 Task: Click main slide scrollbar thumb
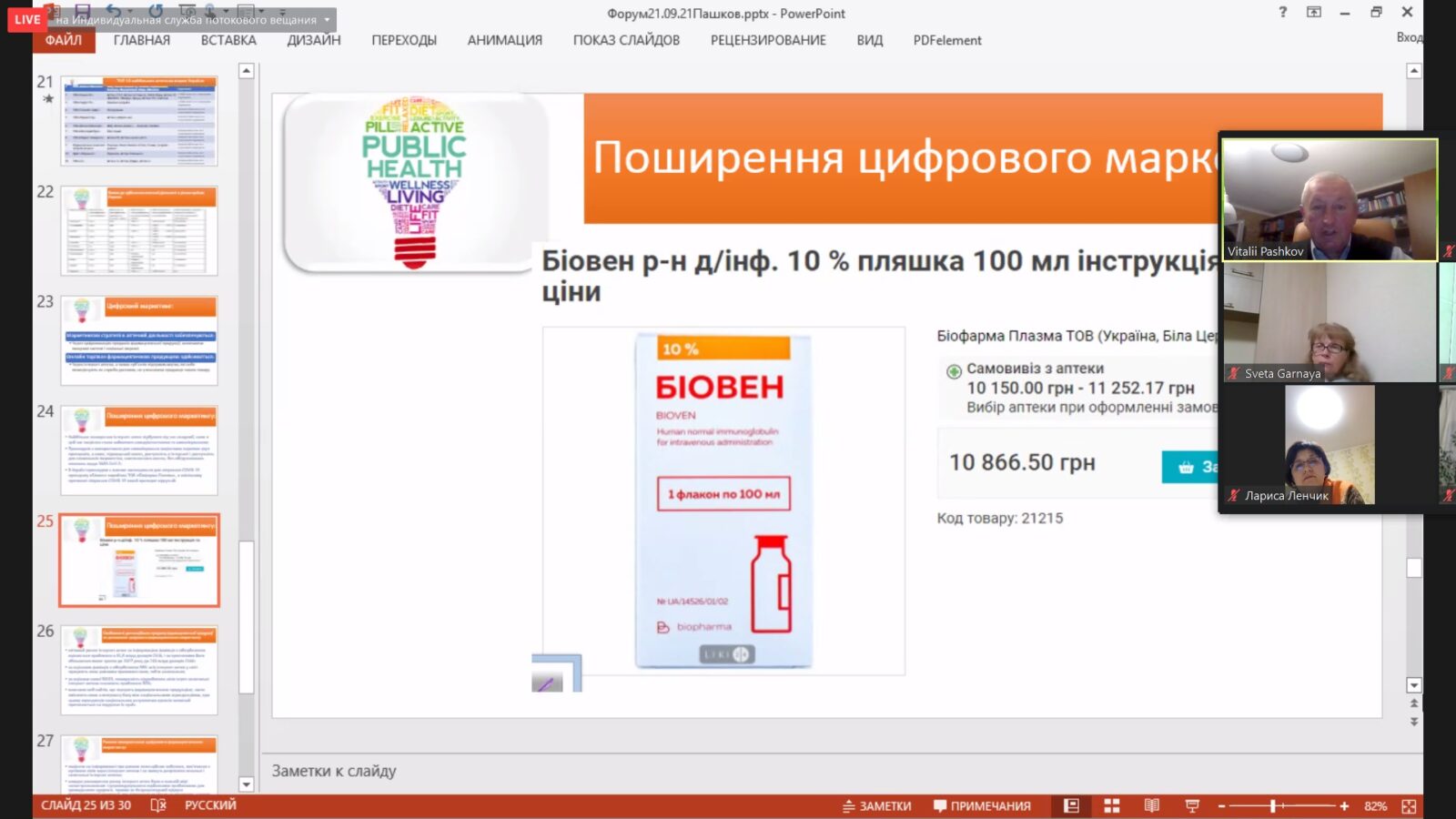[1414, 568]
